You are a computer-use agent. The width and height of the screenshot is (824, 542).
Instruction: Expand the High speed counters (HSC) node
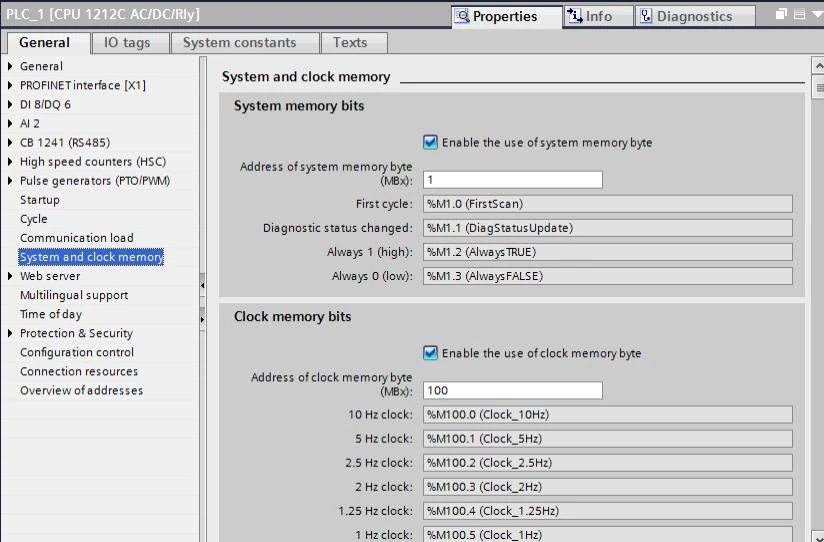point(11,162)
